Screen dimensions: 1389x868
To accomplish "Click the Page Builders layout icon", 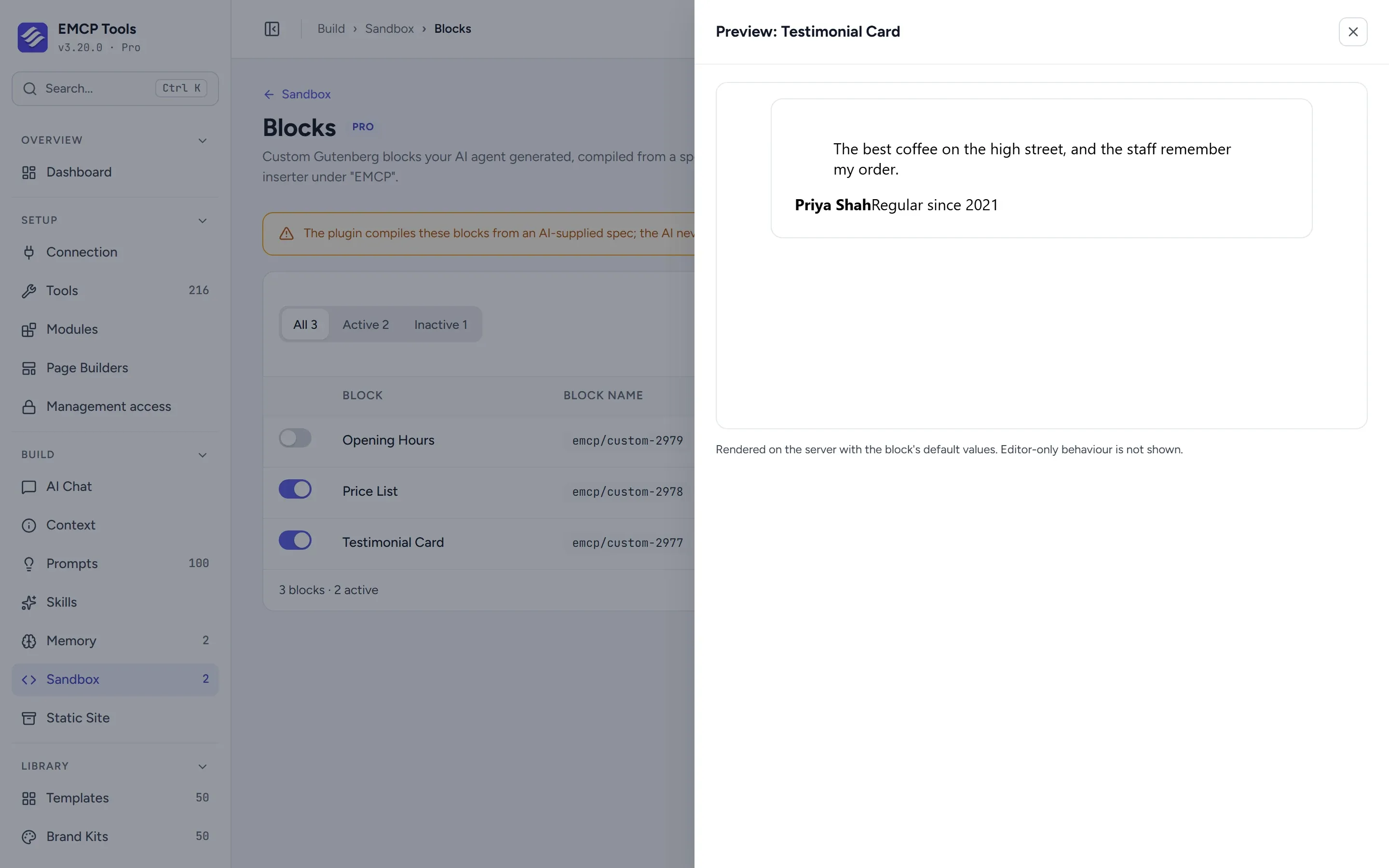I will point(29,368).
